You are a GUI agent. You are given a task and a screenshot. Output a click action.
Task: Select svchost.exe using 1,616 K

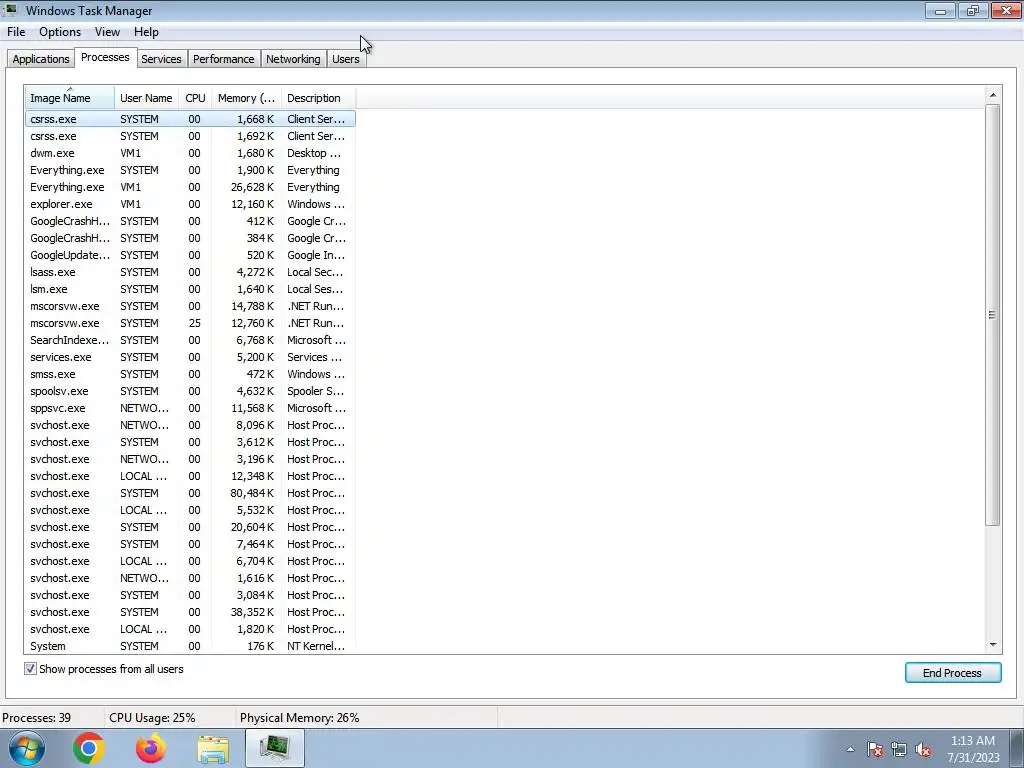(x=190, y=578)
